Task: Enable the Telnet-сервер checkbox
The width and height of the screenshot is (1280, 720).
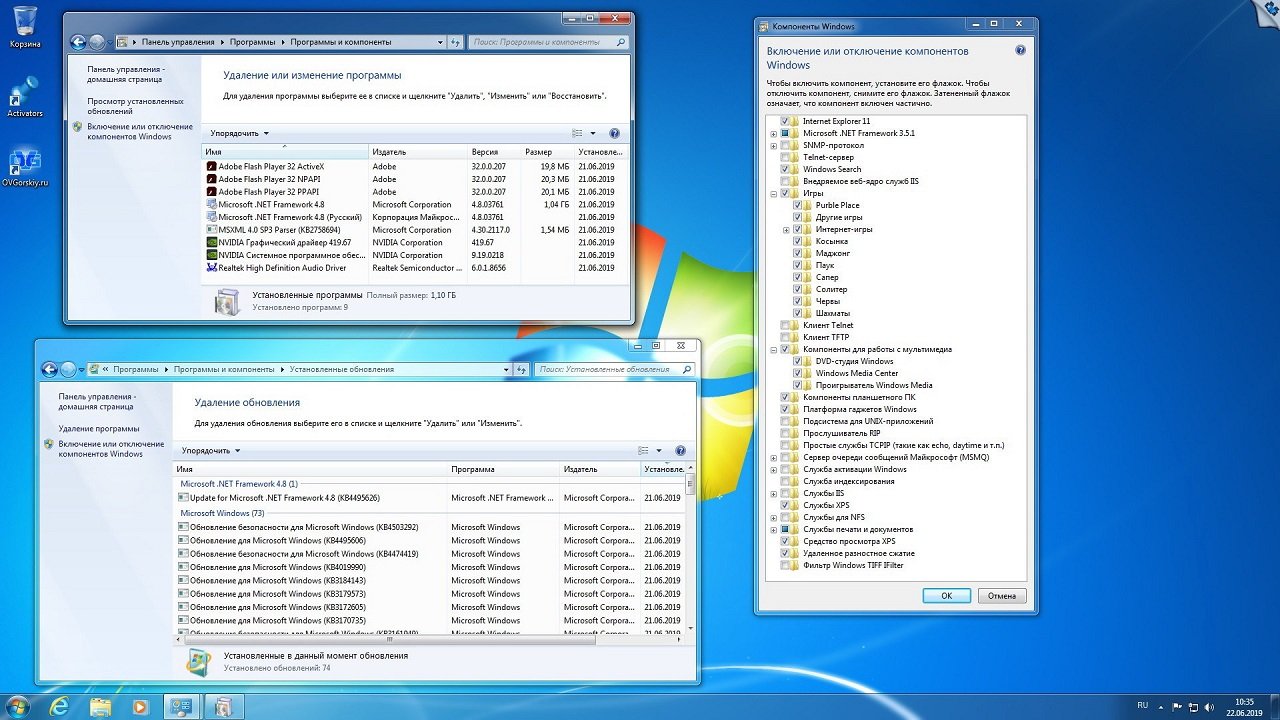Action: pos(785,157)
